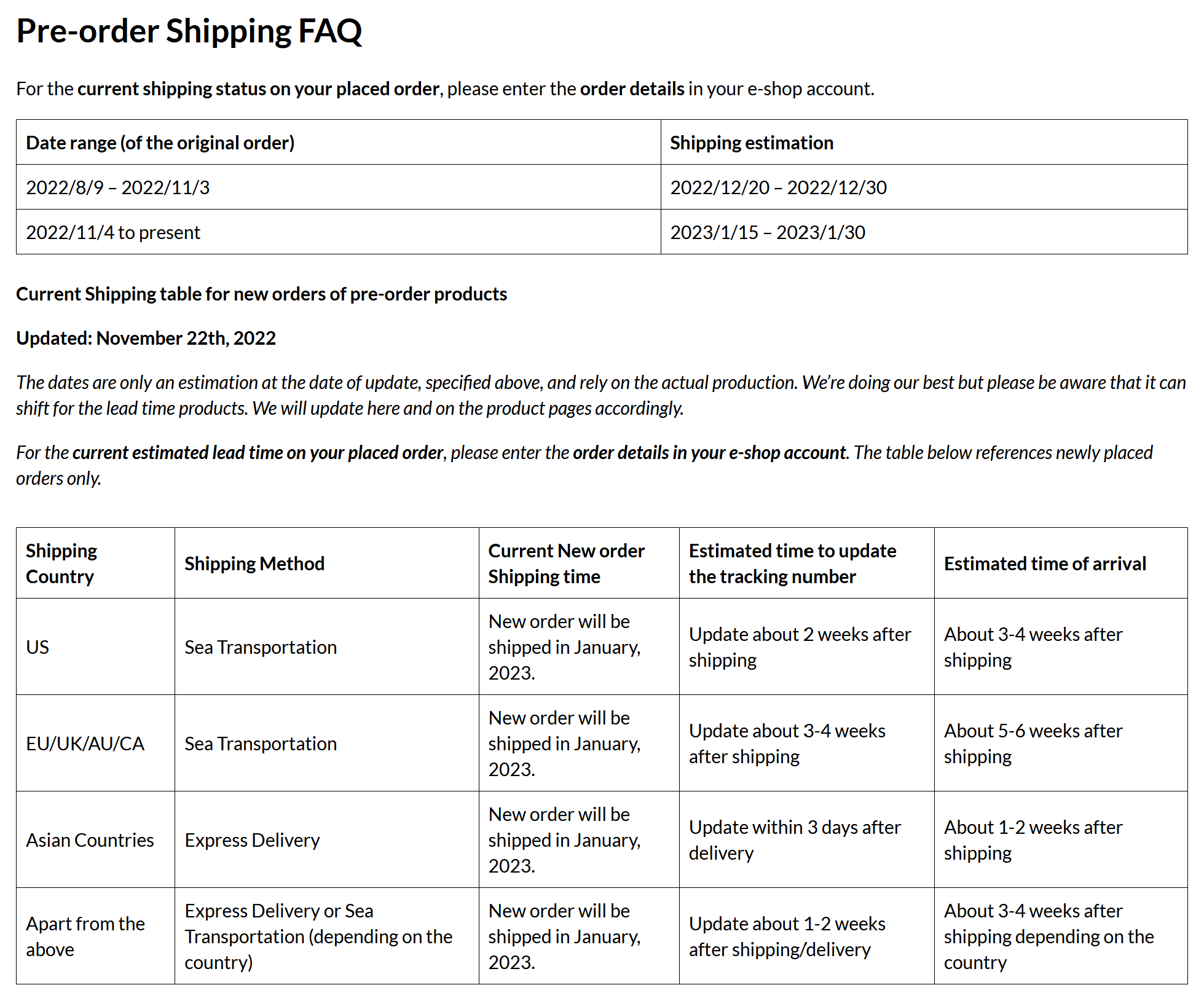Click the "Apart from the above" country cell
This screenshot has width=1204, height=1001.
pos(85,936)
